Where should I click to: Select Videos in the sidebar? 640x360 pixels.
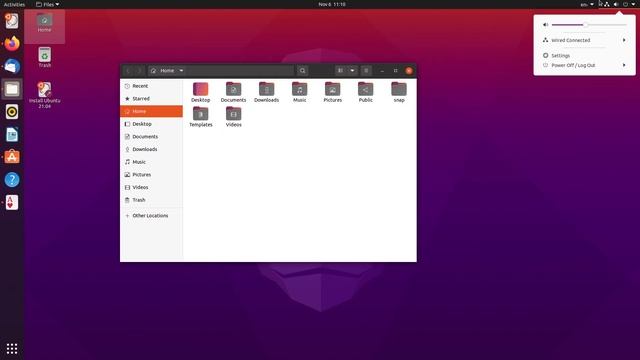(x=151, y=187)
